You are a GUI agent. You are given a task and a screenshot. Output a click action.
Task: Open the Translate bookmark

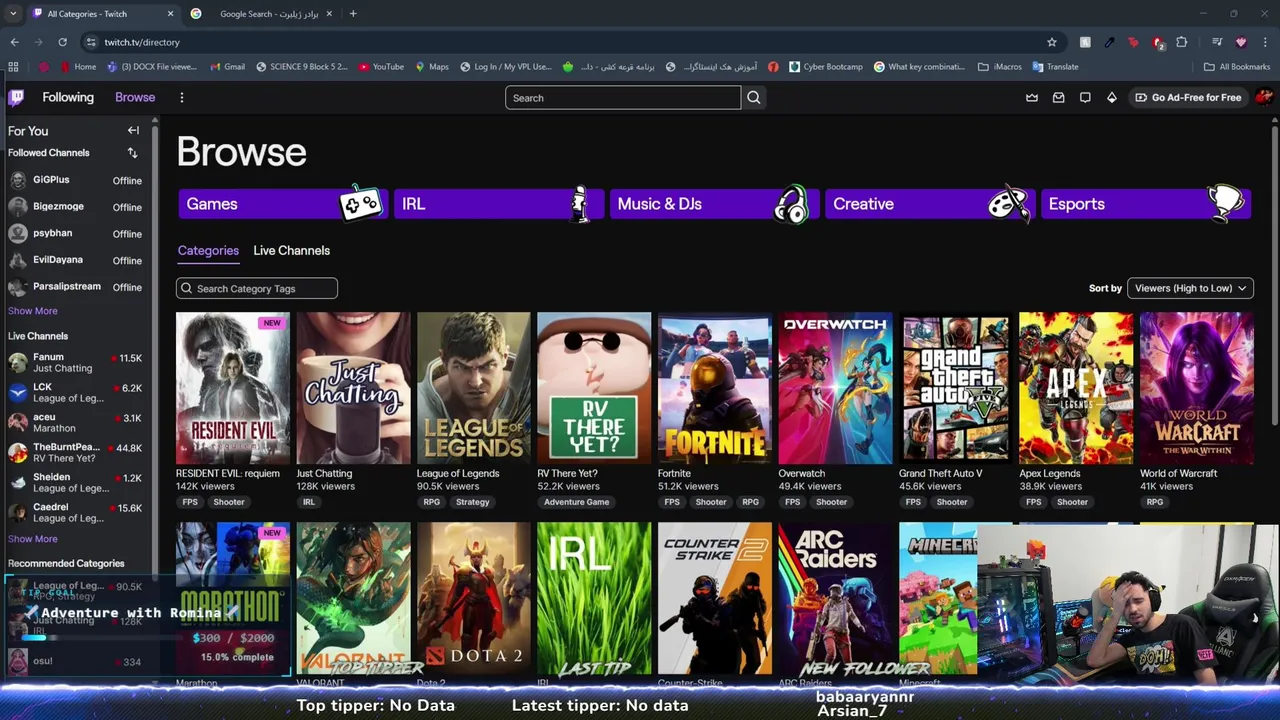pyautogui.click(x=1055, y=67)
